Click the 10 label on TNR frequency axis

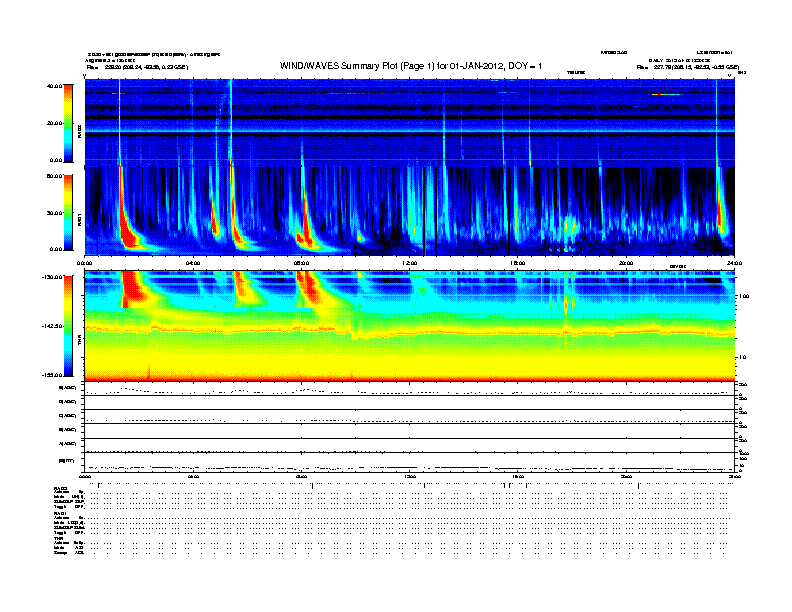[743, 358]
